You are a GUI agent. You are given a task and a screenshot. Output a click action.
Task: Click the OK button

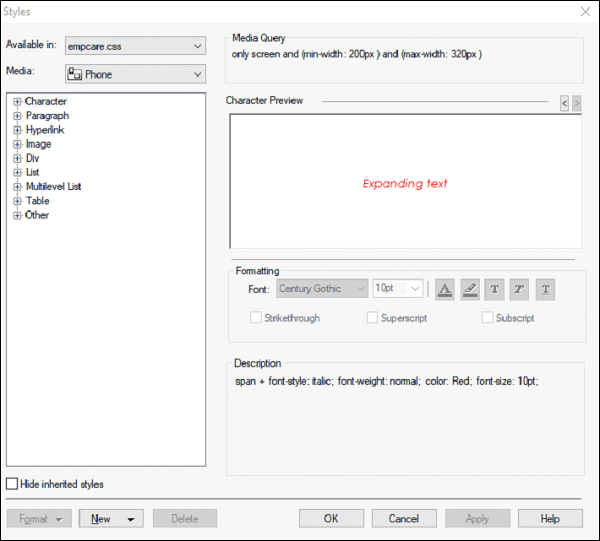(331, 518)
